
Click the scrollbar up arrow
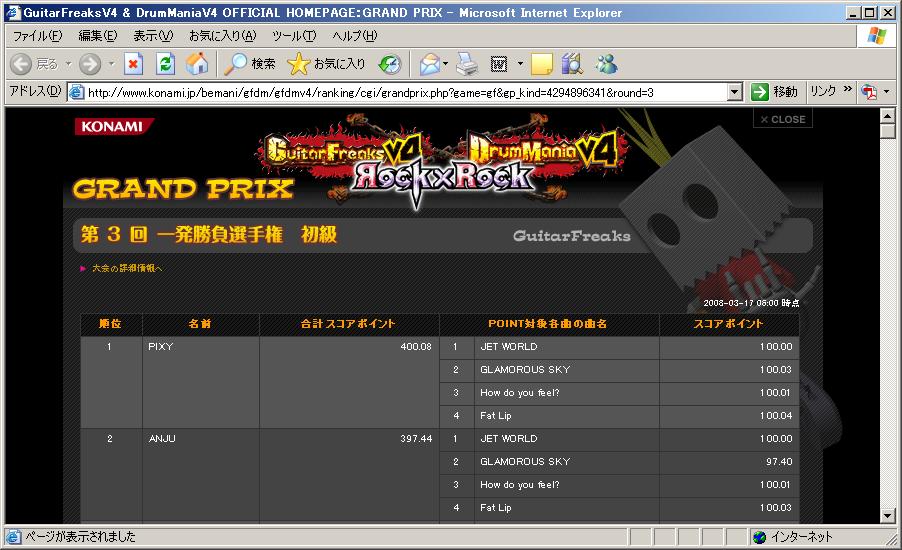click(888, 116)
